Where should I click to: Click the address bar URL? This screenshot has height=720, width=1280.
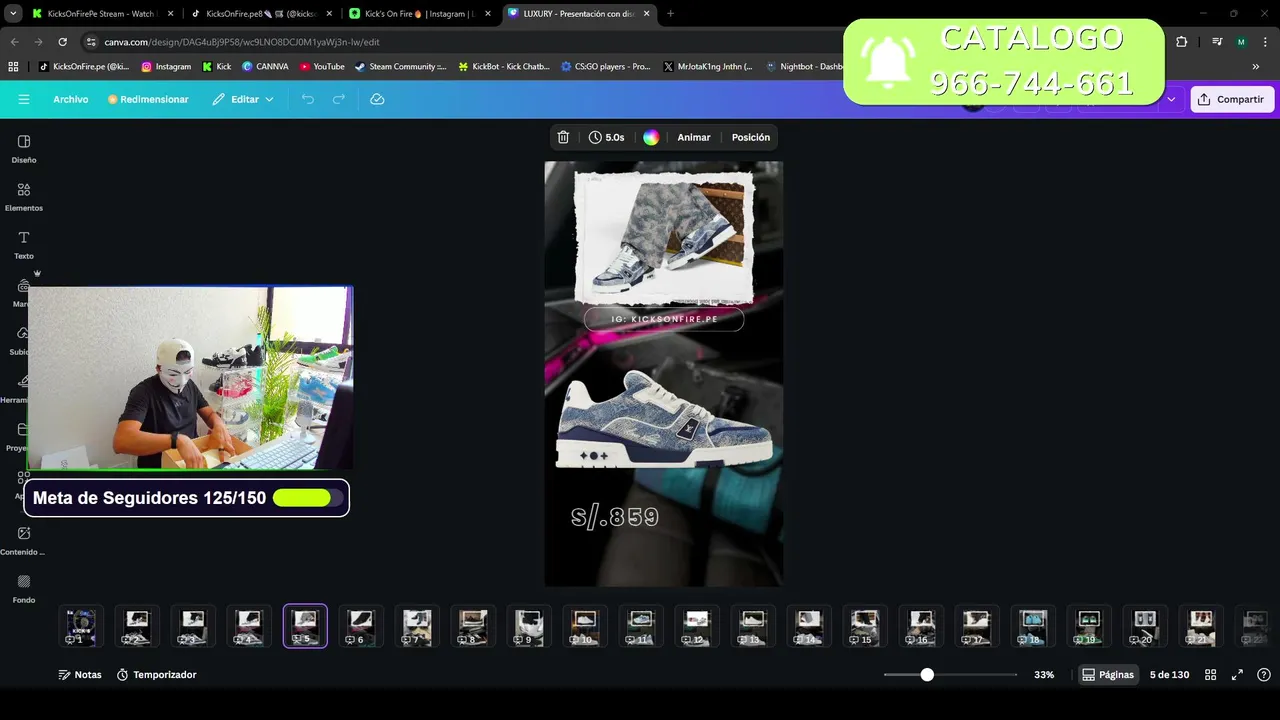coord(242,42)
